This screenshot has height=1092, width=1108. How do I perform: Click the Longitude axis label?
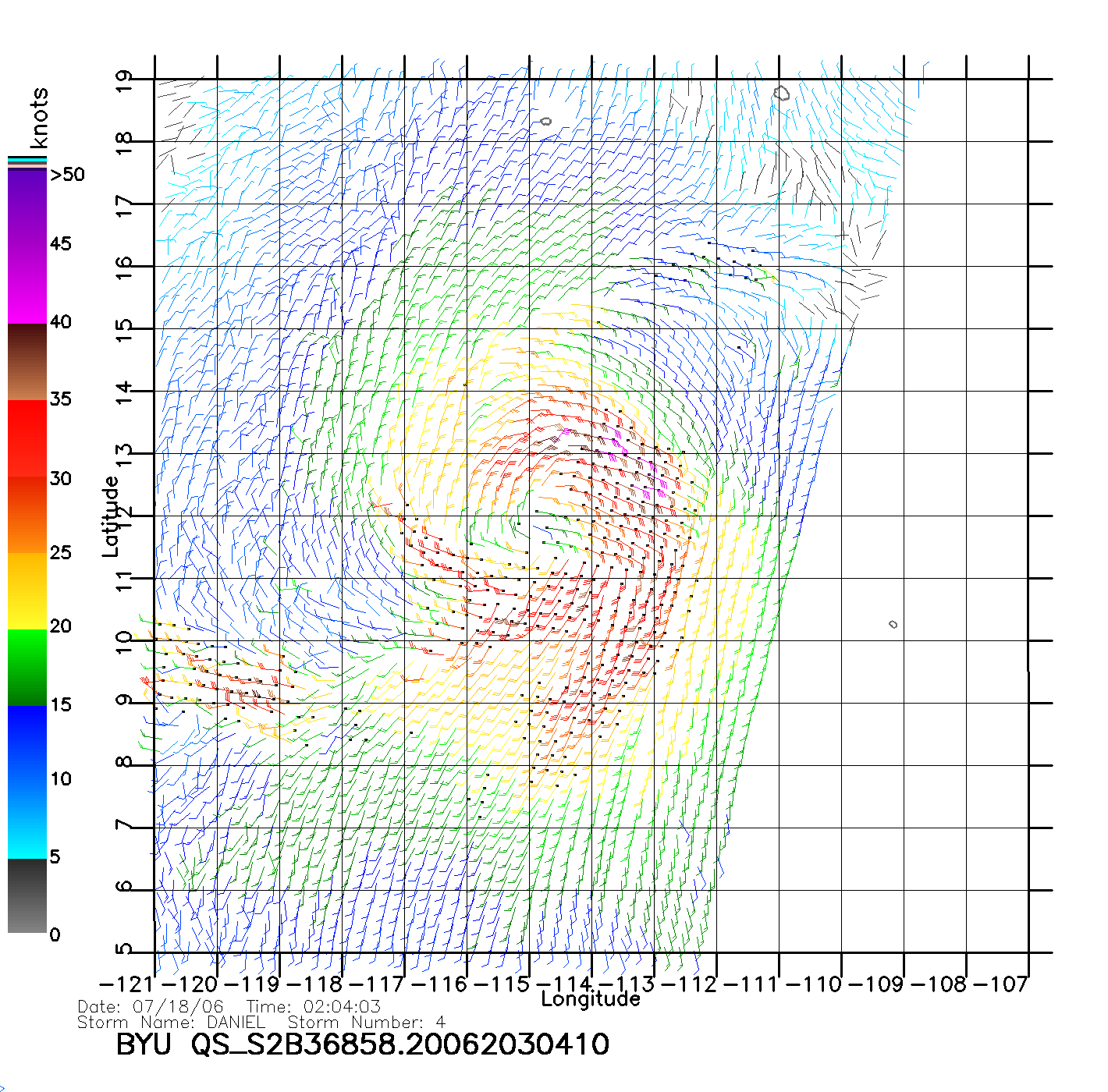(590, 999)
